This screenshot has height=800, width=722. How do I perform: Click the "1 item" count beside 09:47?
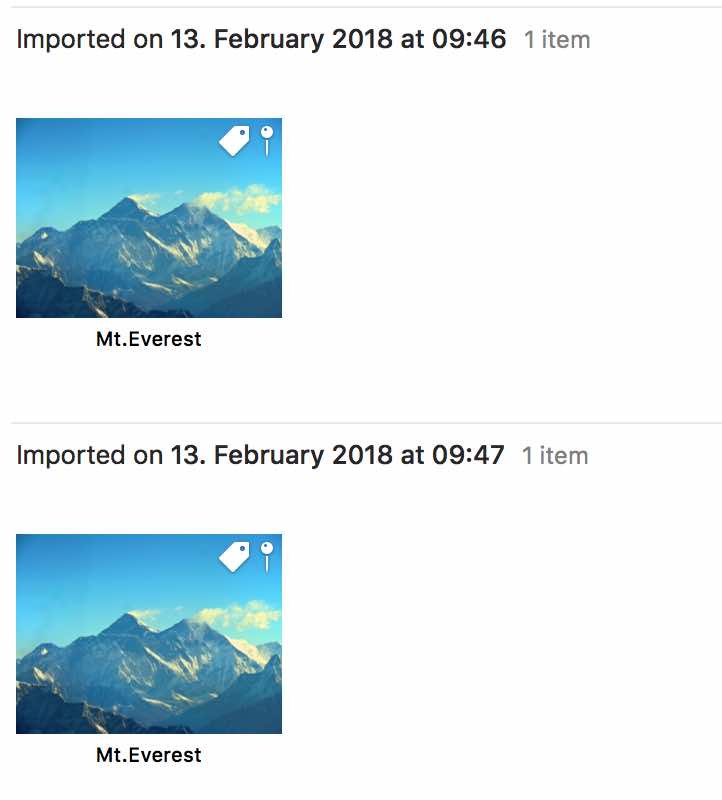pos(555,456)
